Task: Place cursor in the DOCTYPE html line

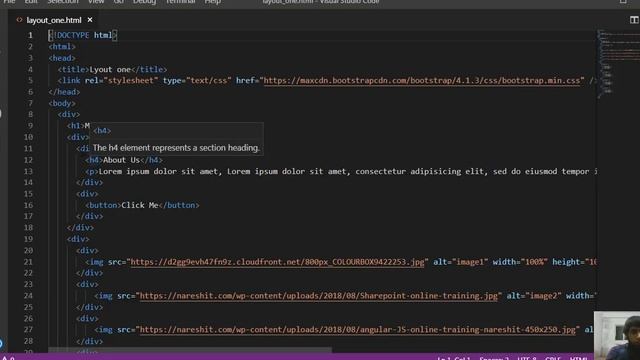Action: [x=83, y=35]
